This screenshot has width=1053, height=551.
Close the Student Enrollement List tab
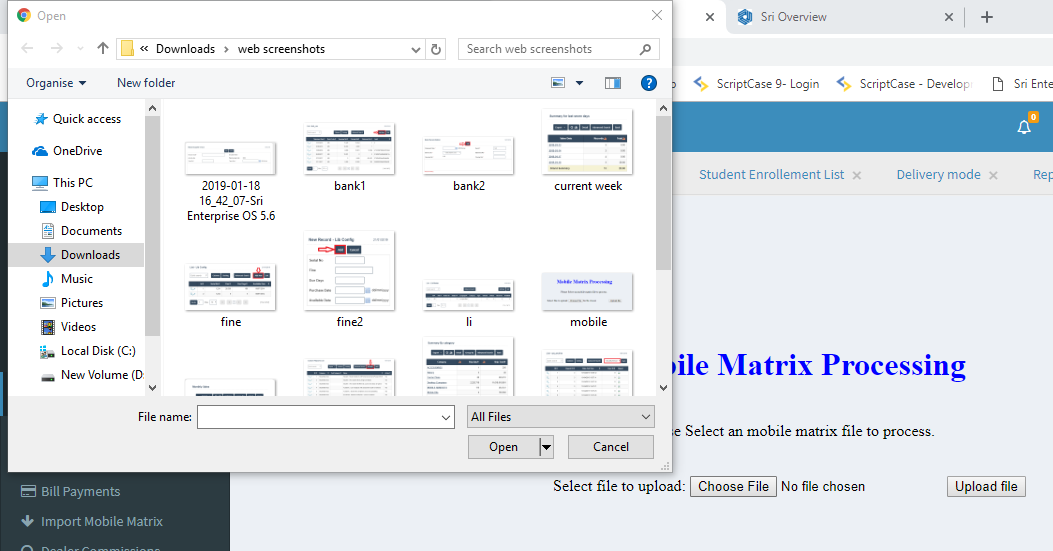coord(857,175)
